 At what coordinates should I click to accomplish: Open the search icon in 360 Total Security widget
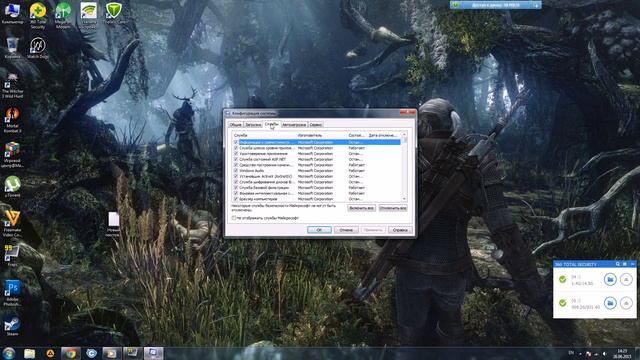point(618,264)
